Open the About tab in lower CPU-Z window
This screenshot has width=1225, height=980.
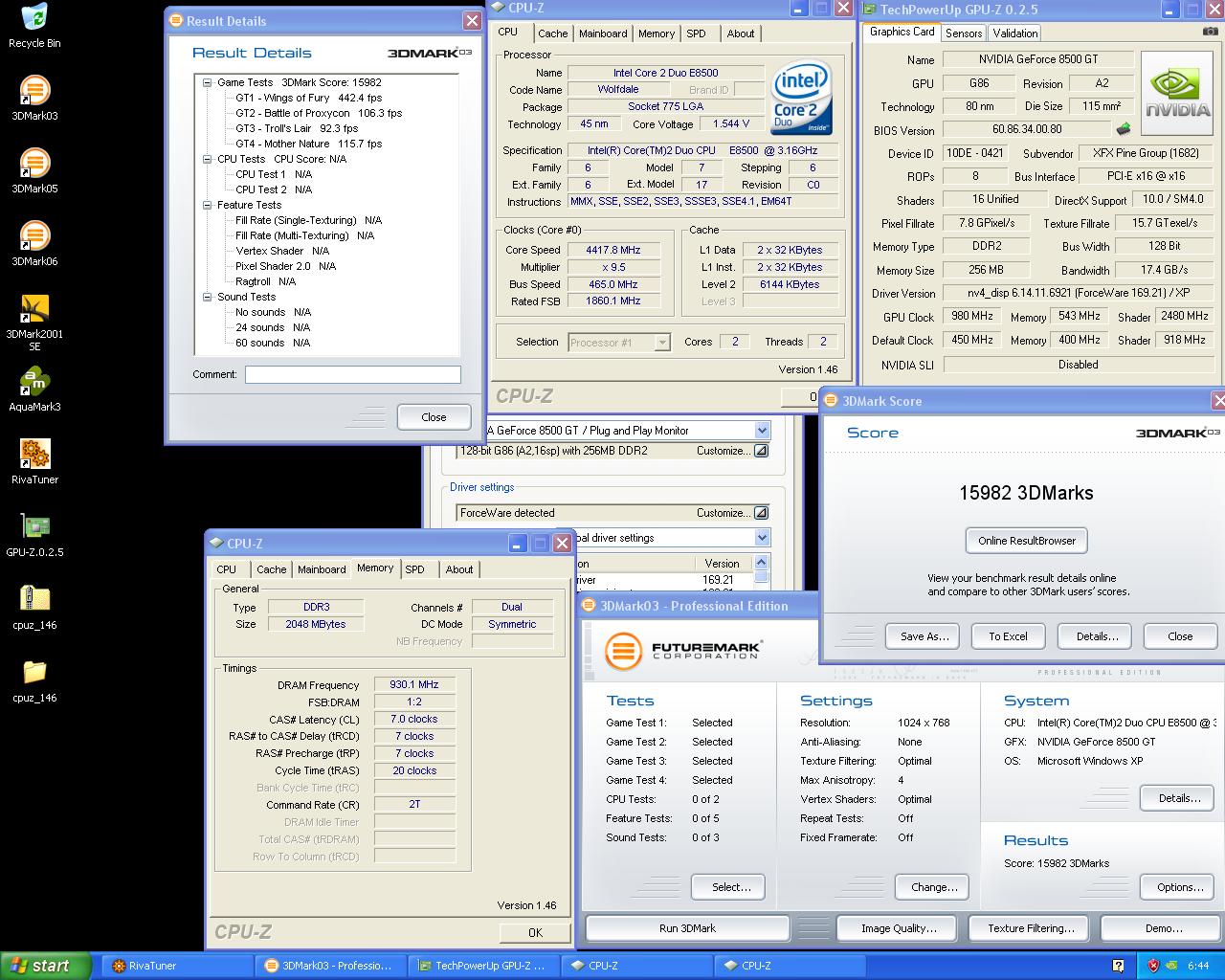pyautogui.click(x=459, y=569)
